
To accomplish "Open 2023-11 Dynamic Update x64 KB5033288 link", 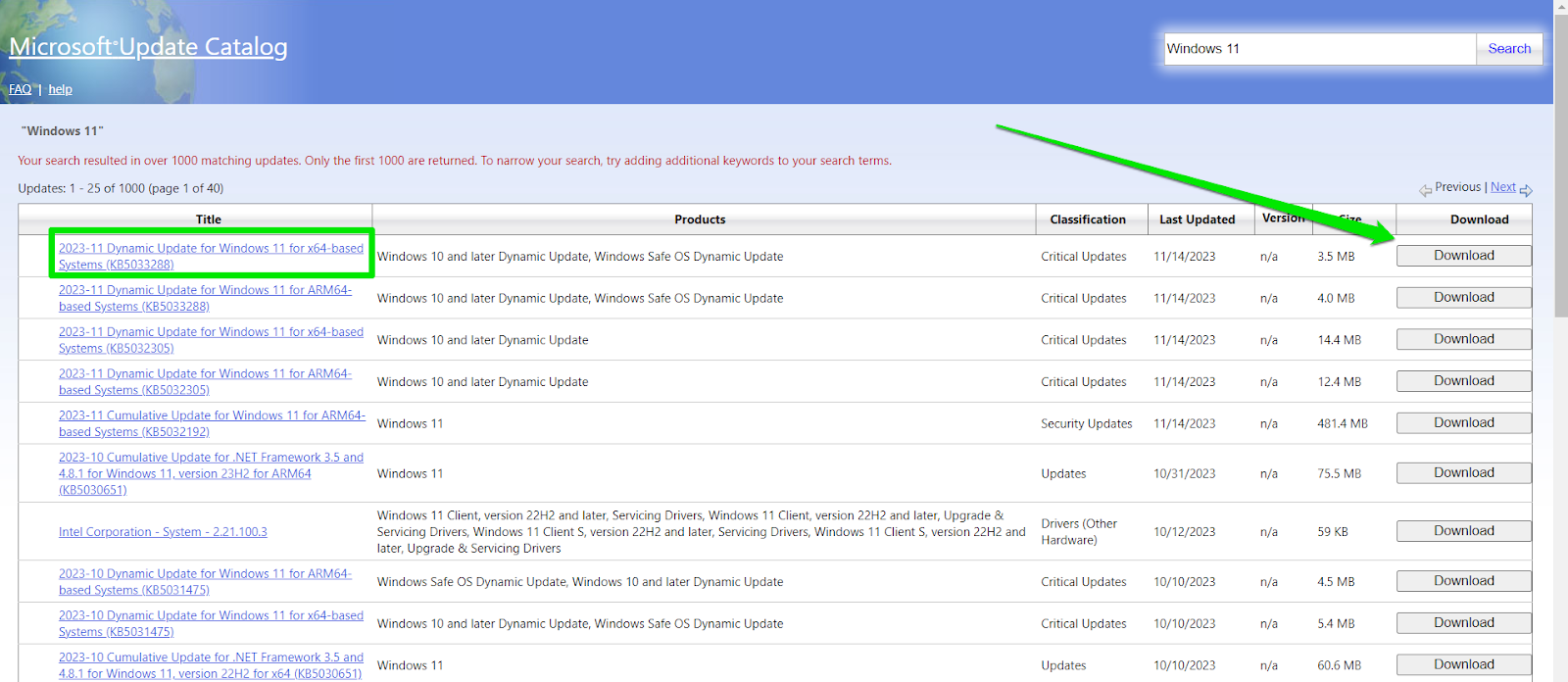I will coord(211,257).
